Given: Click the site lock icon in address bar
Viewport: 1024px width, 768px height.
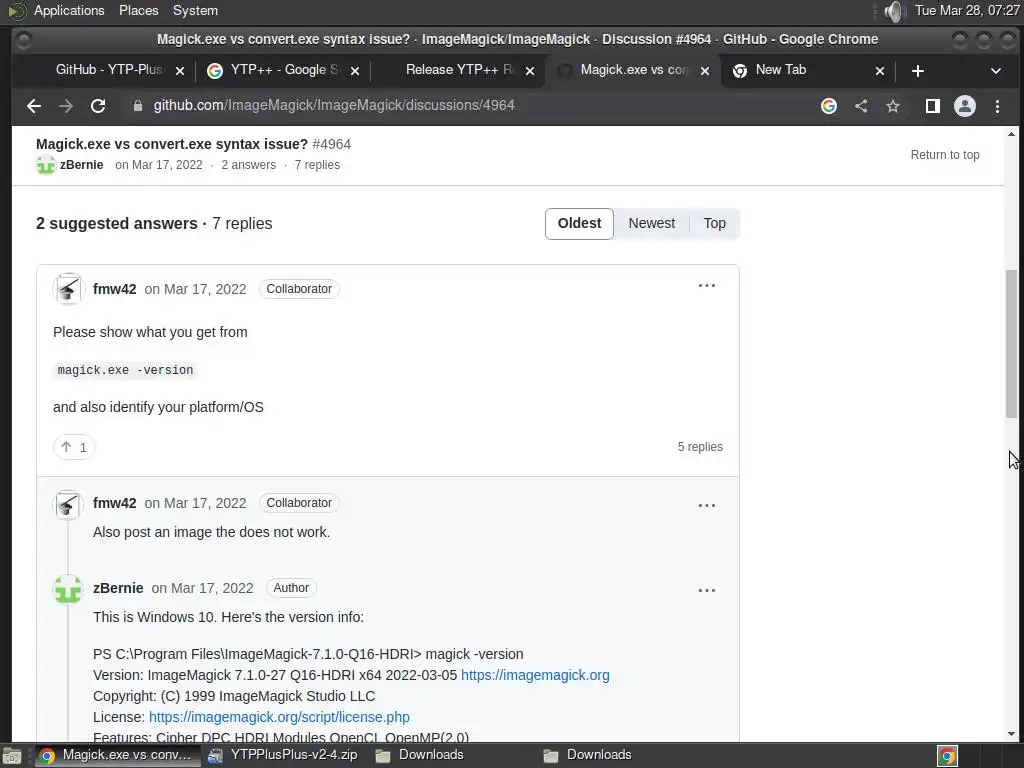Looking at the screenshot, I should 137,106.
